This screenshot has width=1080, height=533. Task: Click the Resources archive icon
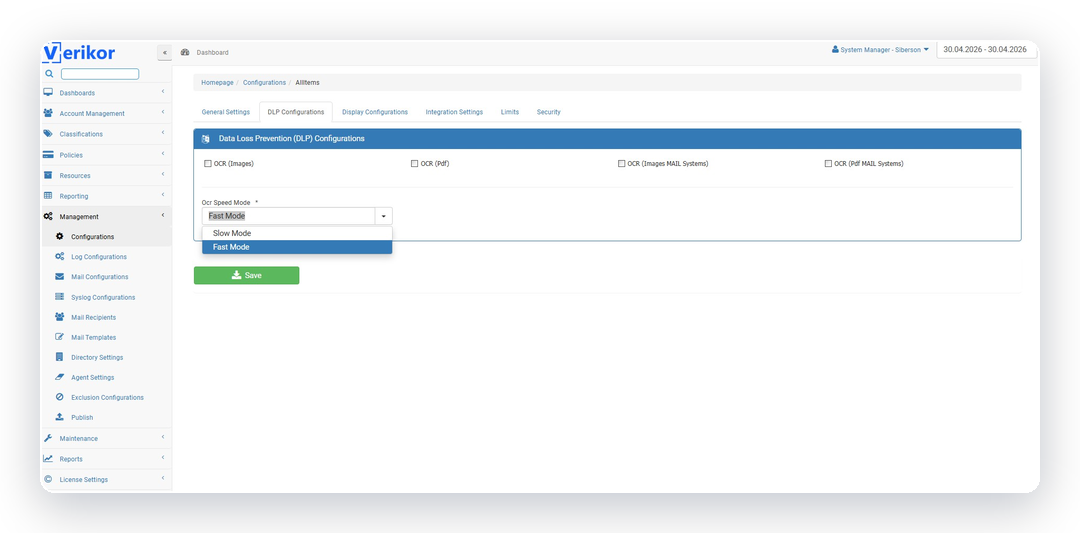[x=48, y=175]
